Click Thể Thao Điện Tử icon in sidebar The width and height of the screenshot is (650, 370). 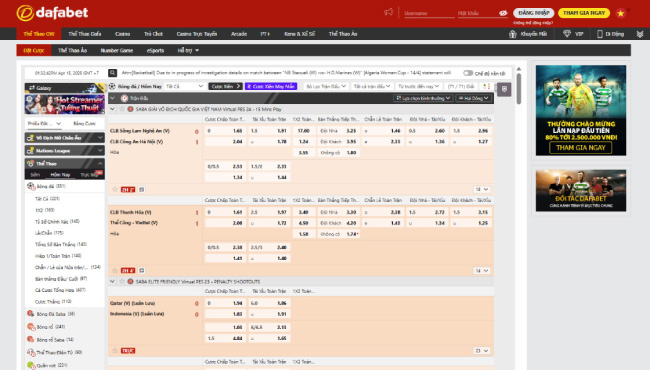(x=31, y=353)
